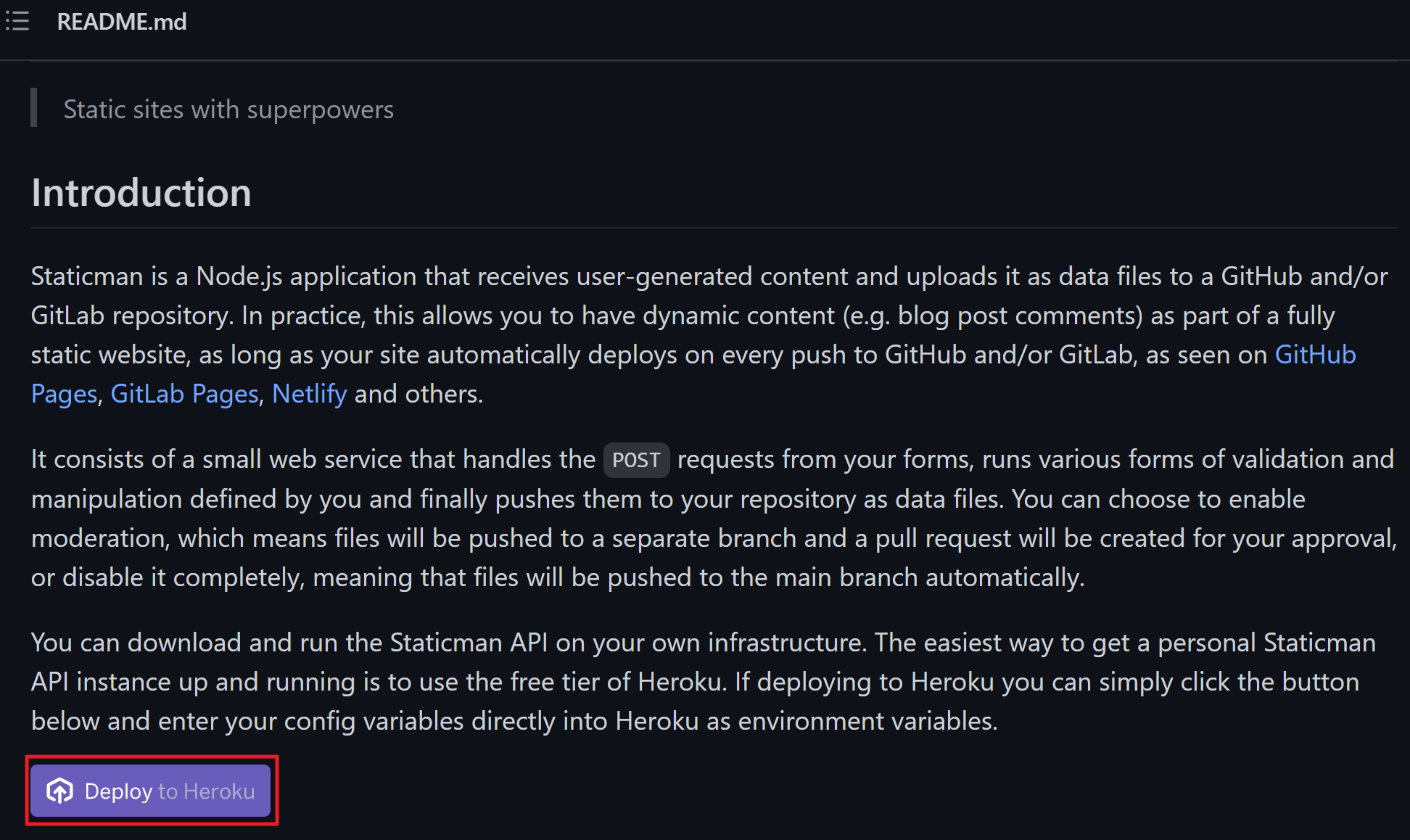Open the README outline list icon
The image size is (1410, 840).
(17, 21)
